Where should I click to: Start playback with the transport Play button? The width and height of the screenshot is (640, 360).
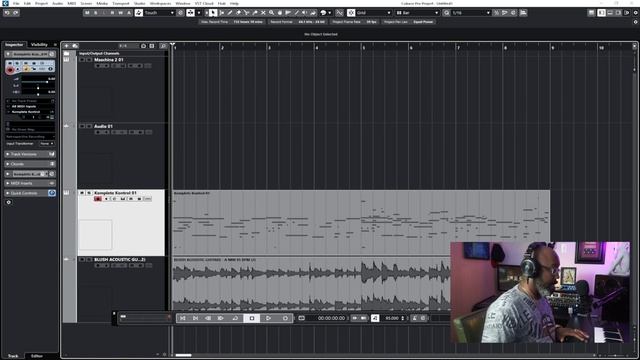pos(268,318)
